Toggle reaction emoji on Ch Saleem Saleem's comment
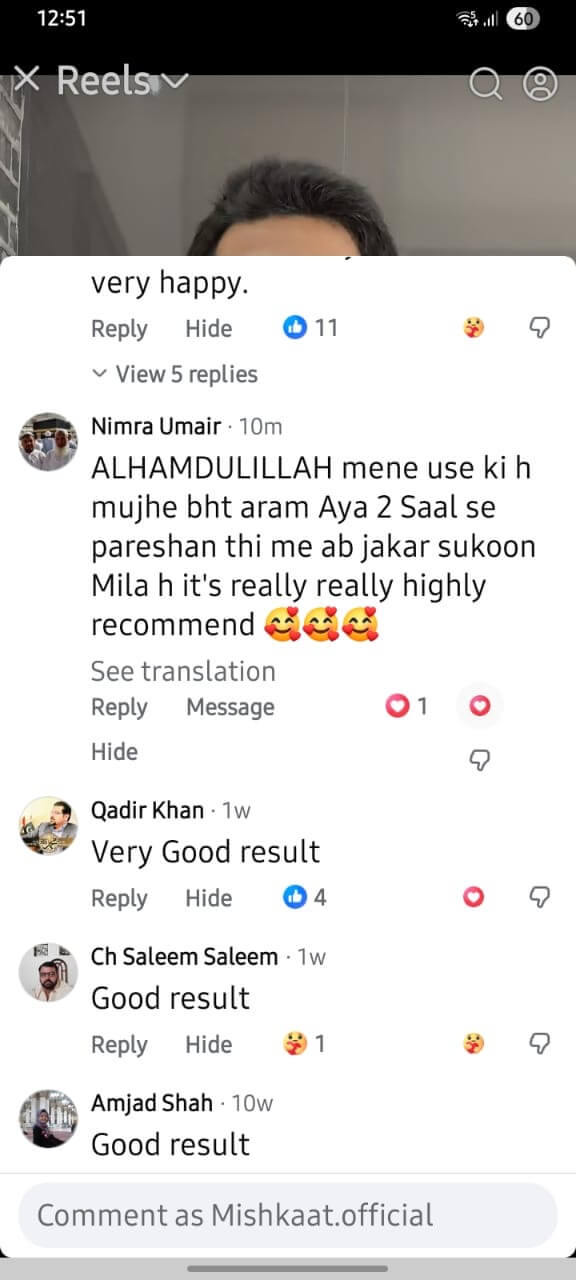The width and height of the screenshot is (576, 1280). coord(474,1044)
